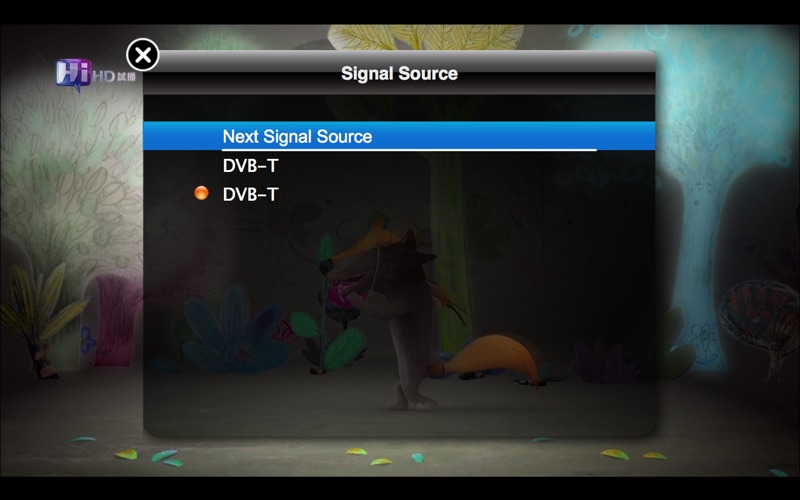Select the second DVB-T text label
800x500 pixels.
251,194
